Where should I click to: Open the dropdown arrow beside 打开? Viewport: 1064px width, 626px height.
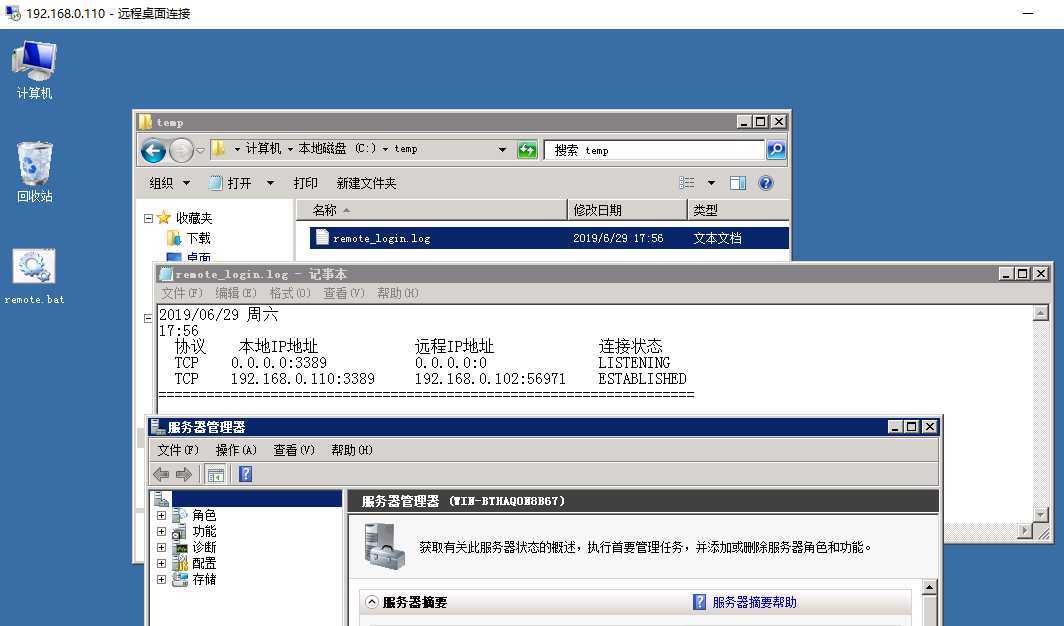coord(270,183)
